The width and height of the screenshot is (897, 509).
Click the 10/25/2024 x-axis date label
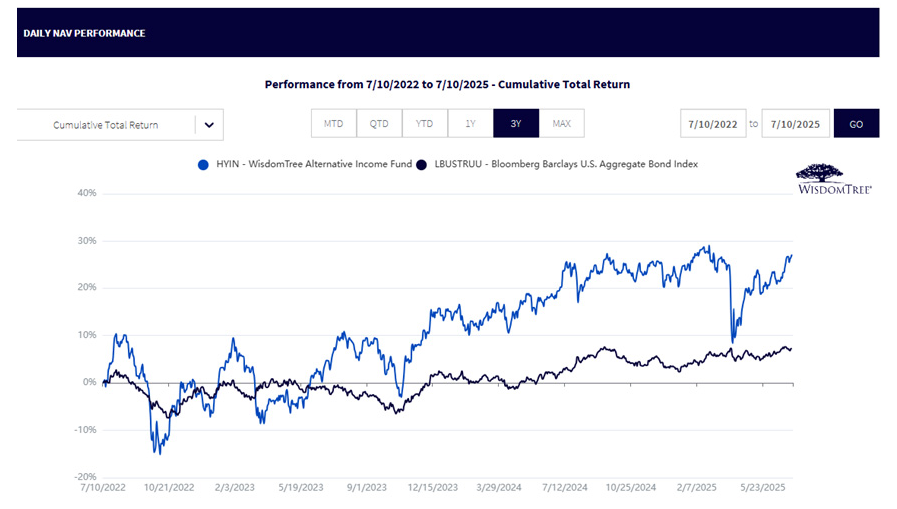tap(630, 488)
